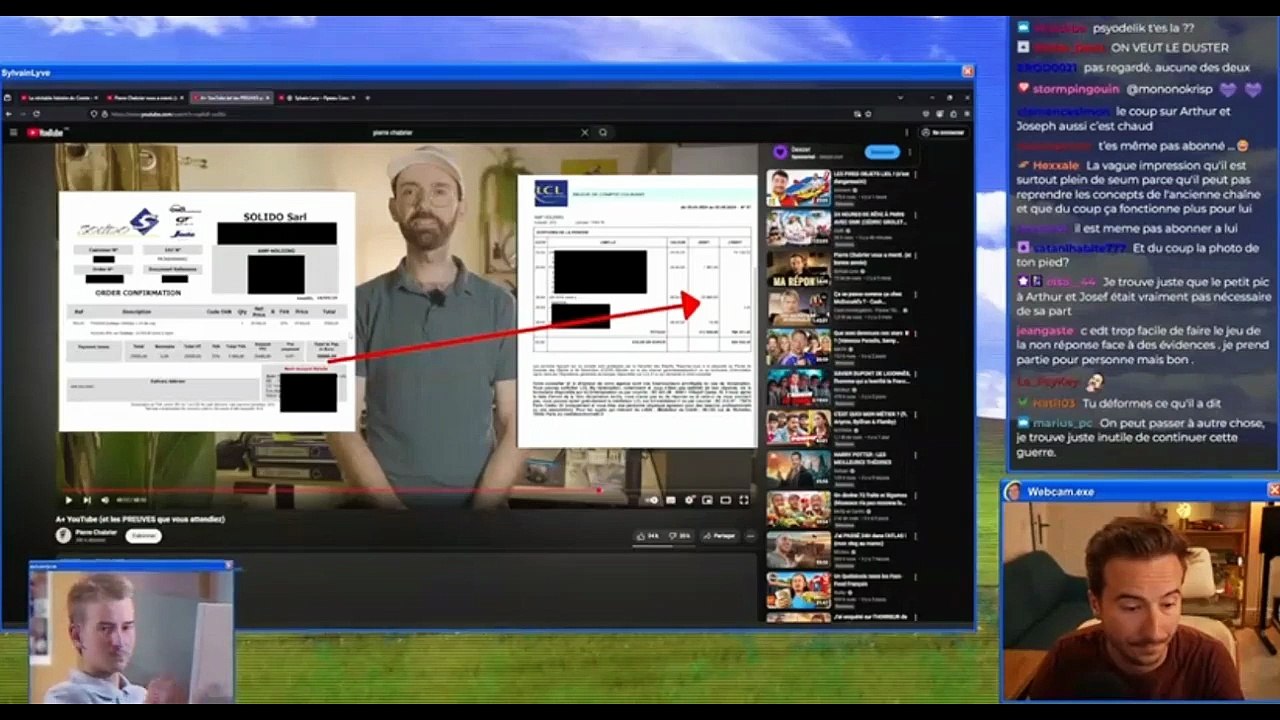Click browser back arrow
Image resolution: width=1280 pixels, height=720 pixels.
click(9, 114)
